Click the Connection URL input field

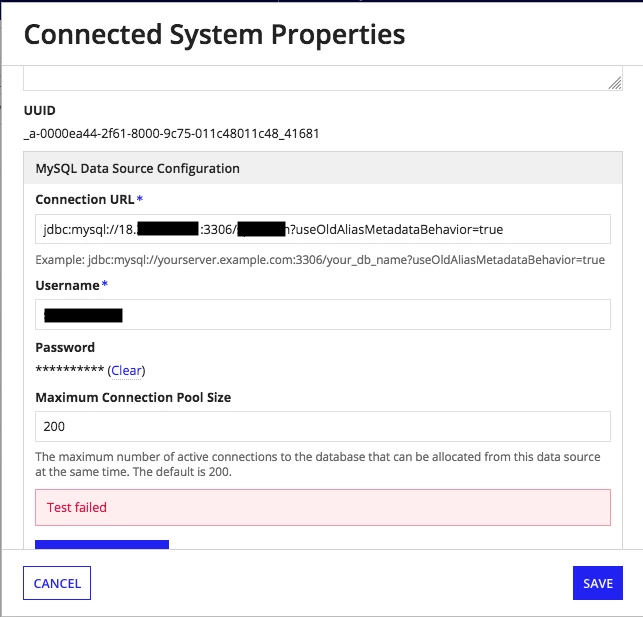323,229
